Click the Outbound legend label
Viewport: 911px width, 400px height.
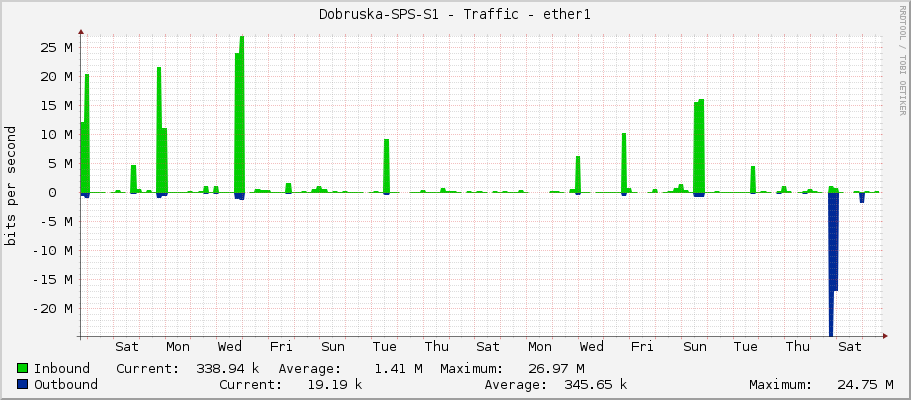pos(66,384)
